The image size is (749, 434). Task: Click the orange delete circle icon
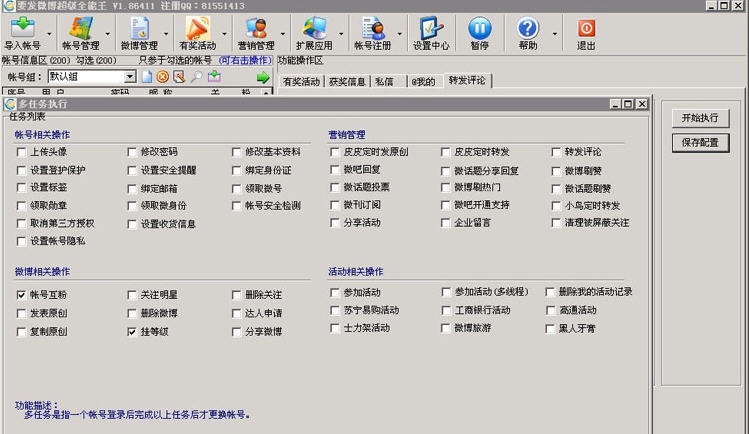[163, 77]
